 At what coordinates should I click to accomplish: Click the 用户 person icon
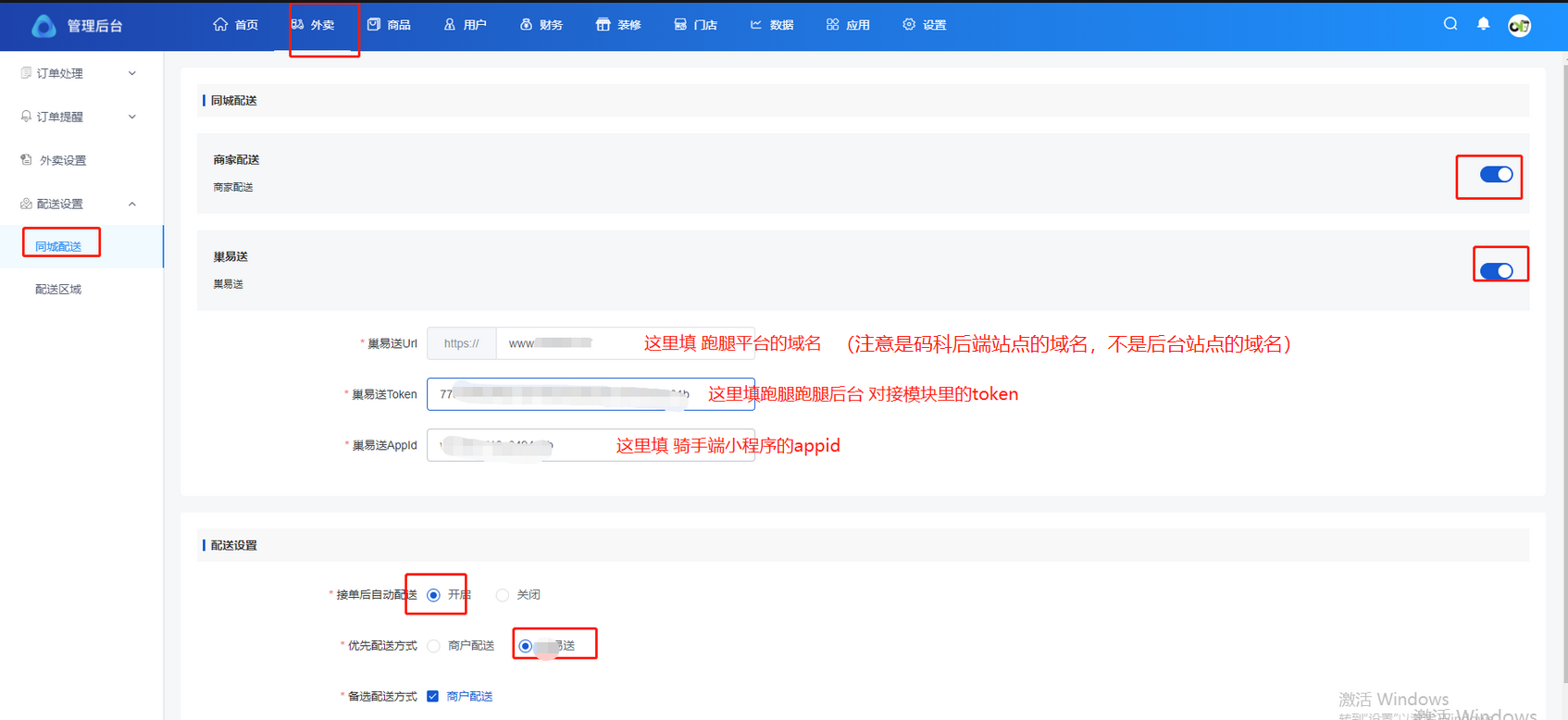pyautogui.click(x=450, y=24)
